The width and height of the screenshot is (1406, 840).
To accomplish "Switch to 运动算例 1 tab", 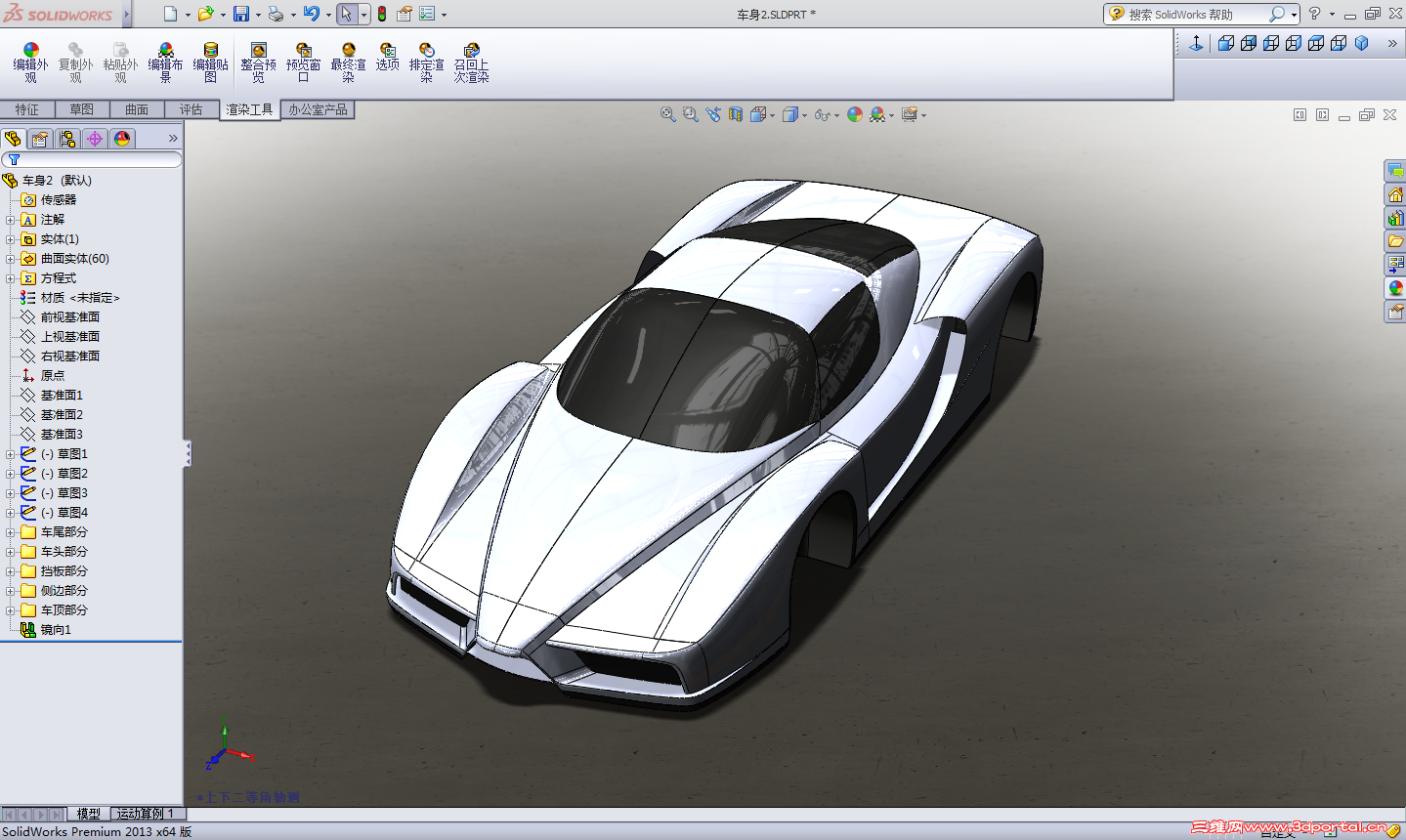I will pos(146,814).
